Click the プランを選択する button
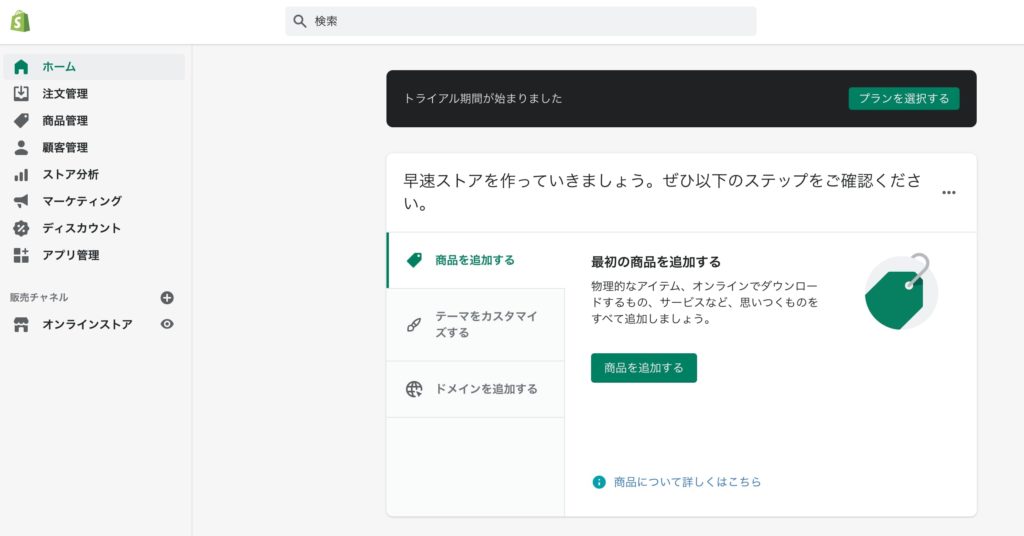 [904, 98]
